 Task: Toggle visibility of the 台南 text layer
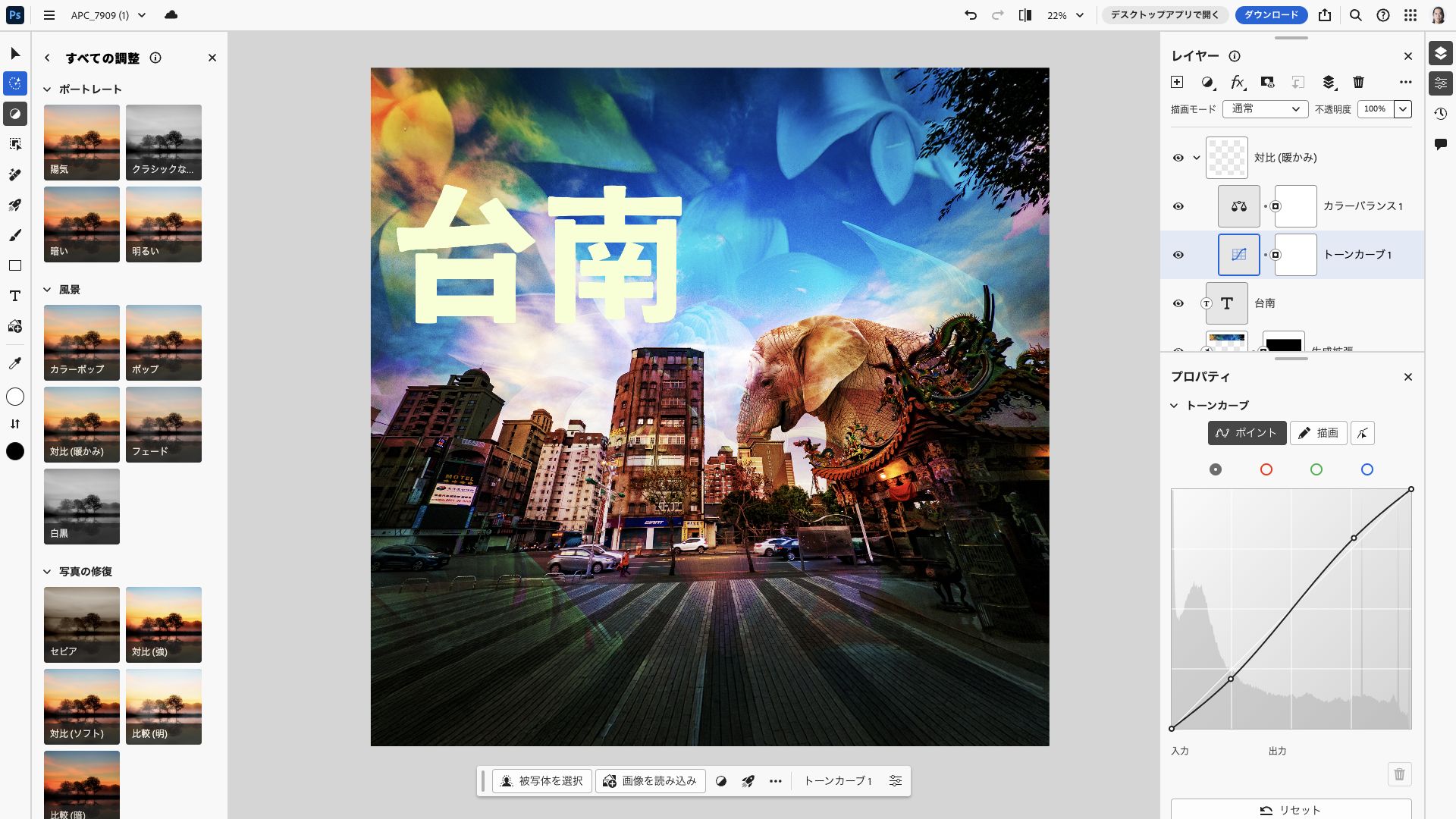click(1178, 303)
